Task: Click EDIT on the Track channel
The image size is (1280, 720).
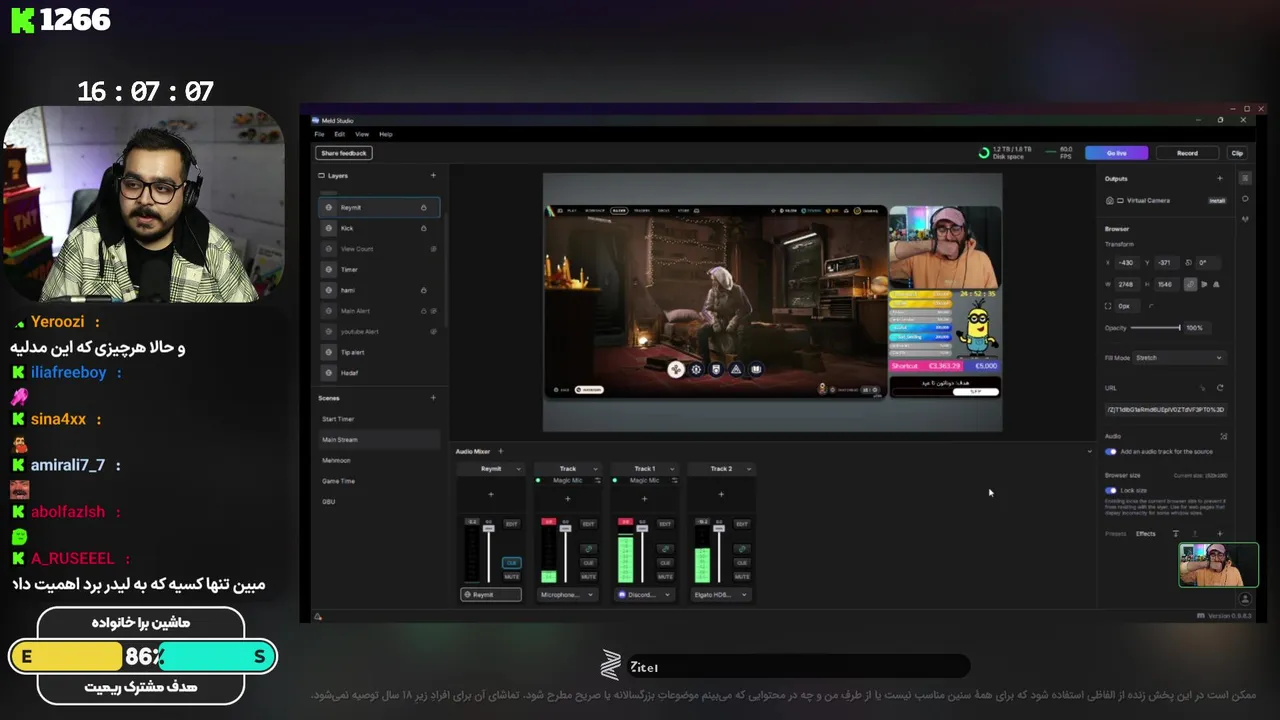Action: tap(588, 523)
